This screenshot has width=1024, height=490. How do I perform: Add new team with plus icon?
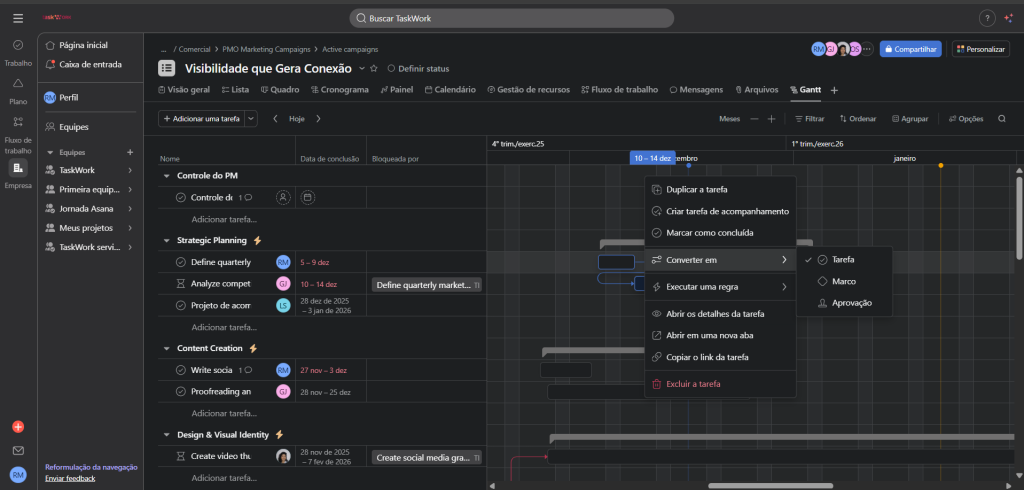(x=130, y=152)
